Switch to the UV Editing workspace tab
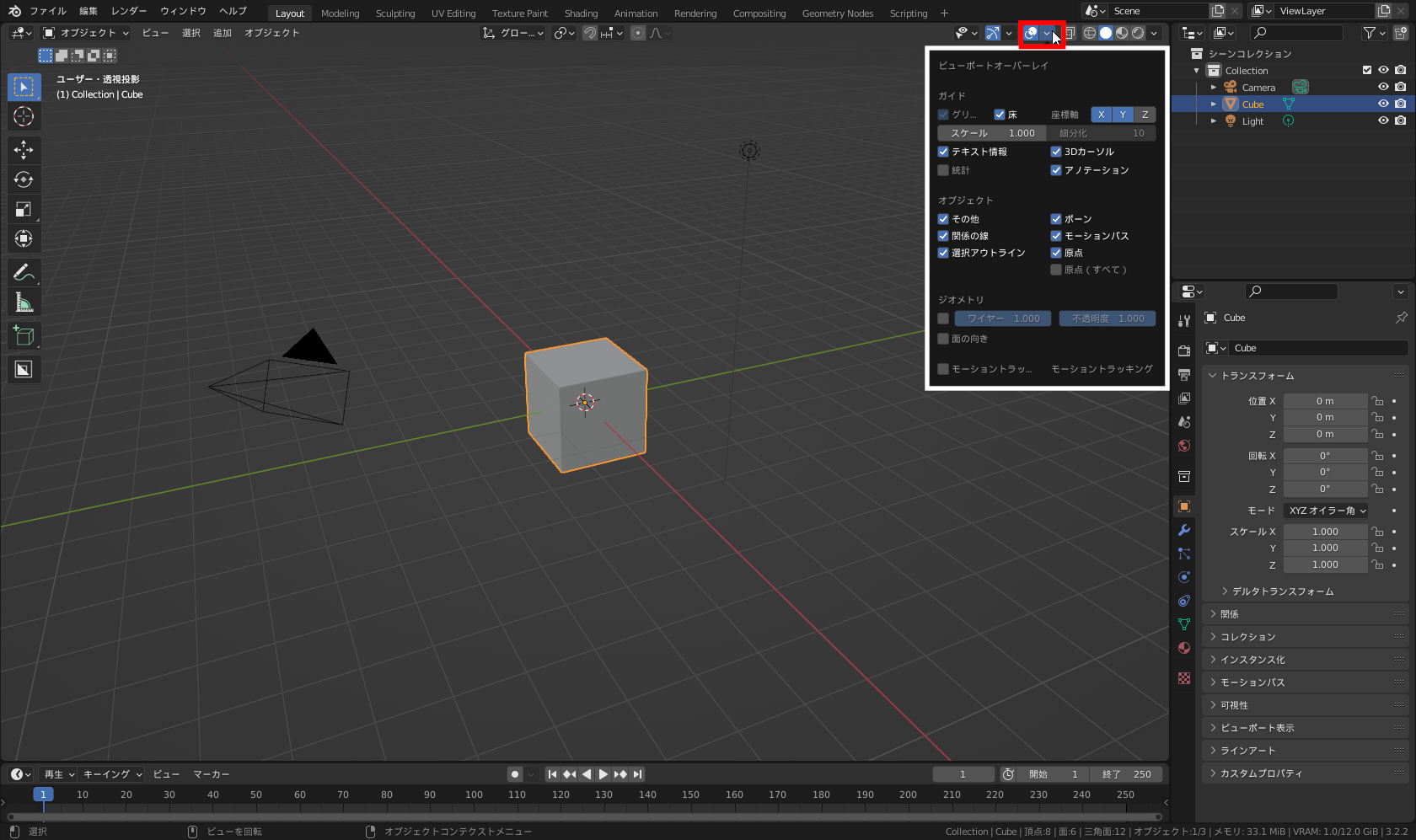The image size is (1416, 840). coord(453,13)
